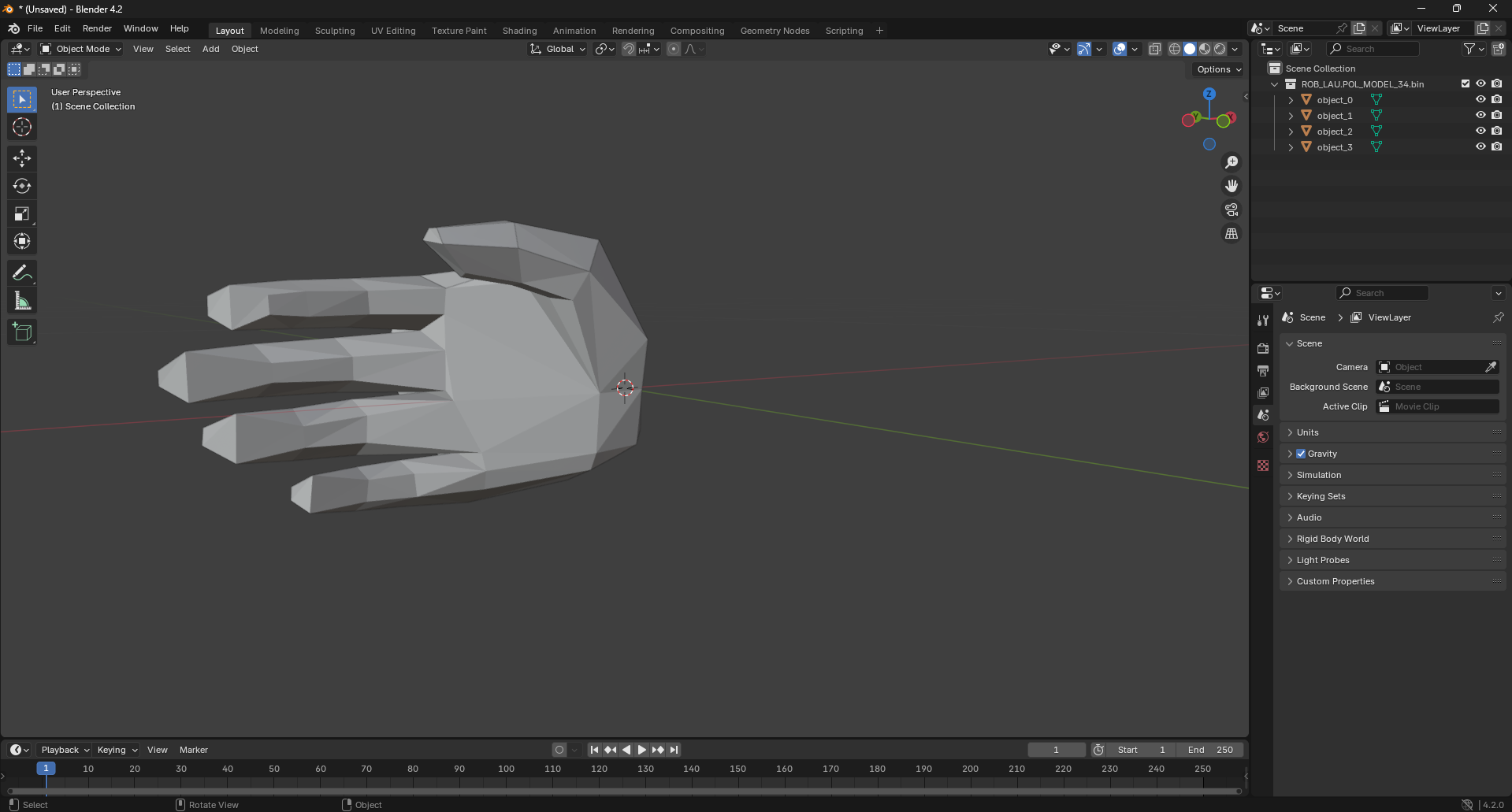1512x812 pixels.
Task: Hide object_0 in viewport
Action: point(1480,100)
